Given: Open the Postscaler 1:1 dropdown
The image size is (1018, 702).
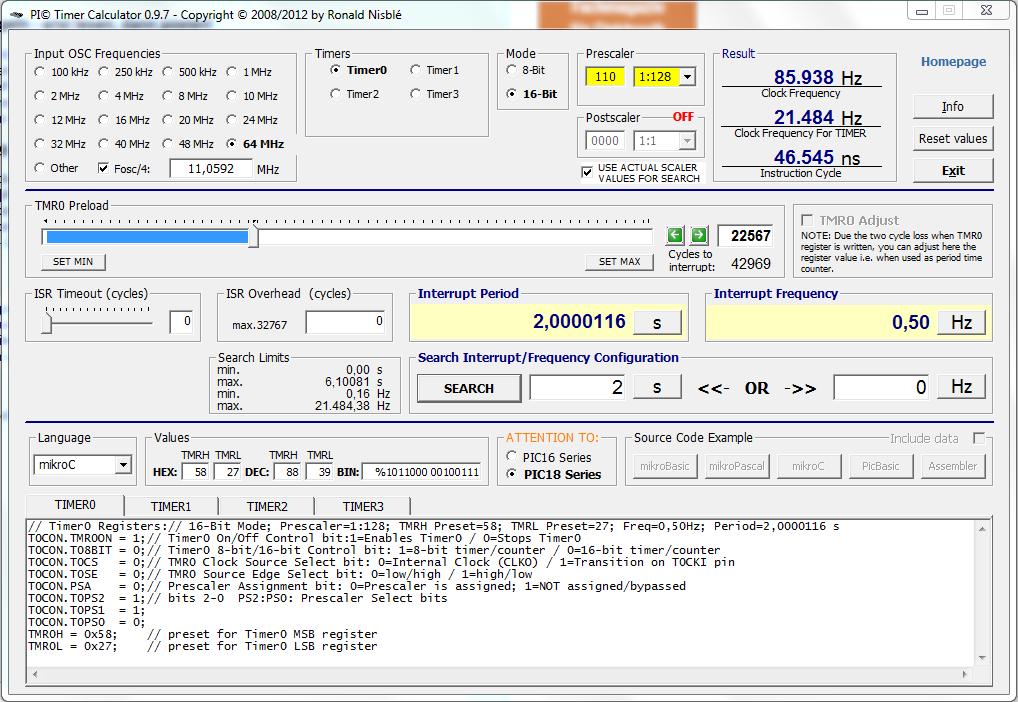Looking at the screenshot, I should coord(687,141).
